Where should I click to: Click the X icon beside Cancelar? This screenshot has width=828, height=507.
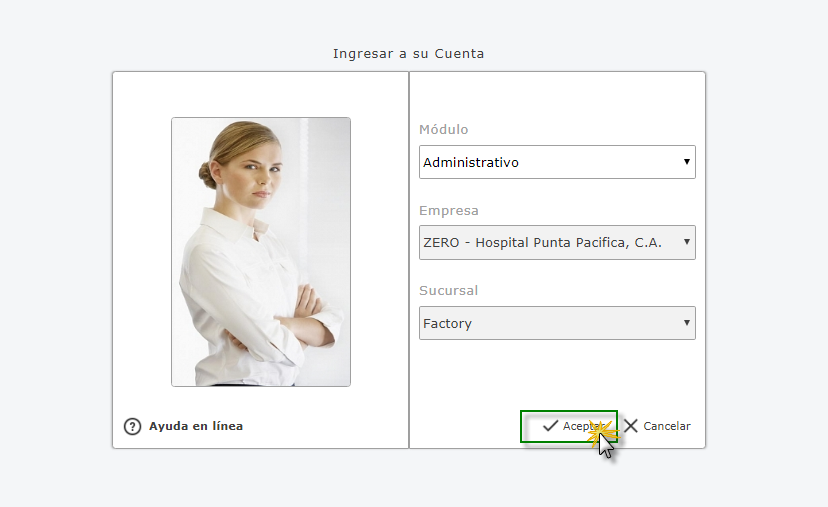click(631, 426)
